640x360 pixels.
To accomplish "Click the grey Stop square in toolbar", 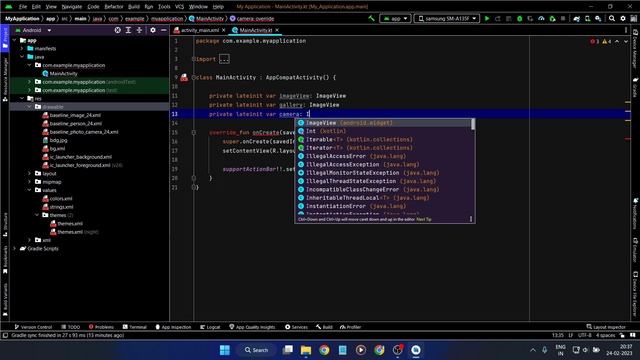I will pos(563,19).
